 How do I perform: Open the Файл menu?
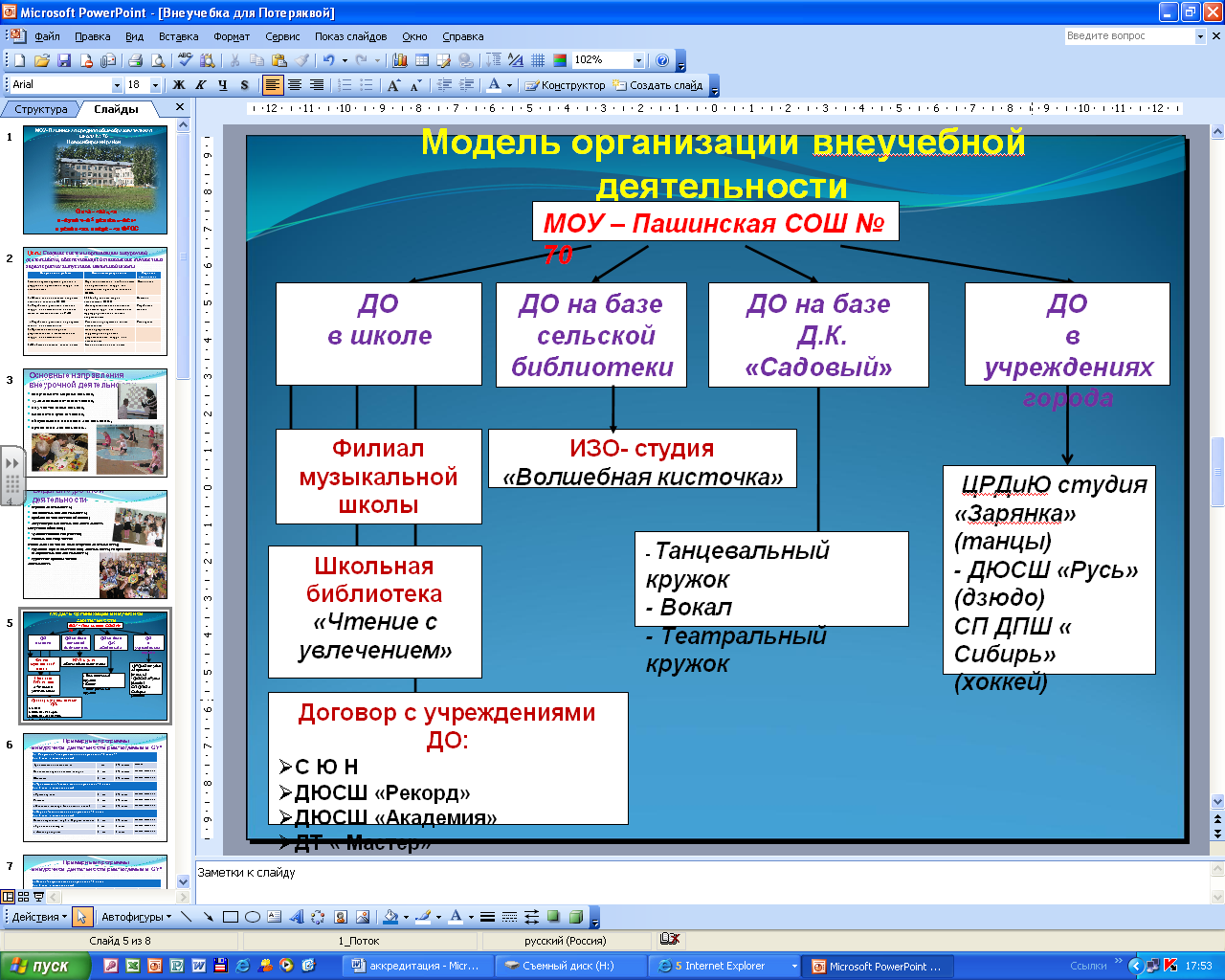[x=47, y=36]
